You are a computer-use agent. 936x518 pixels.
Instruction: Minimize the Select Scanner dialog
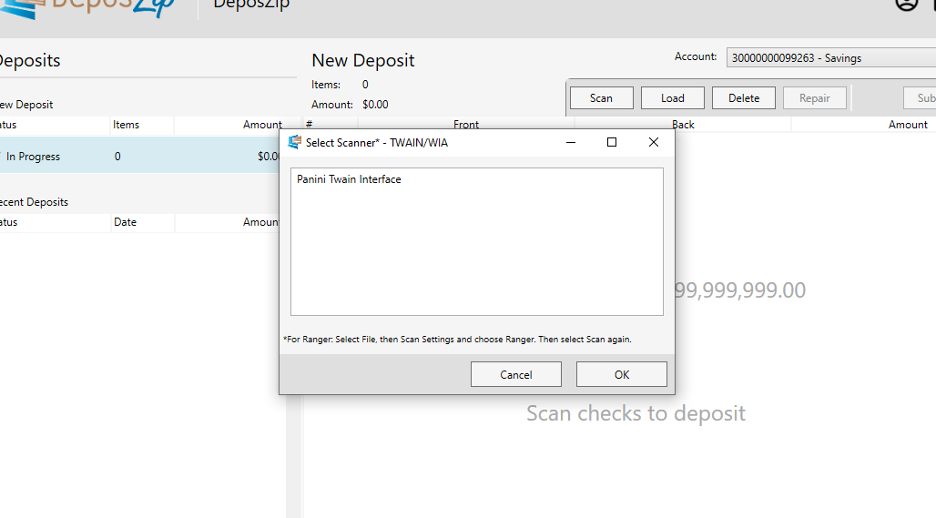[570, 143]
